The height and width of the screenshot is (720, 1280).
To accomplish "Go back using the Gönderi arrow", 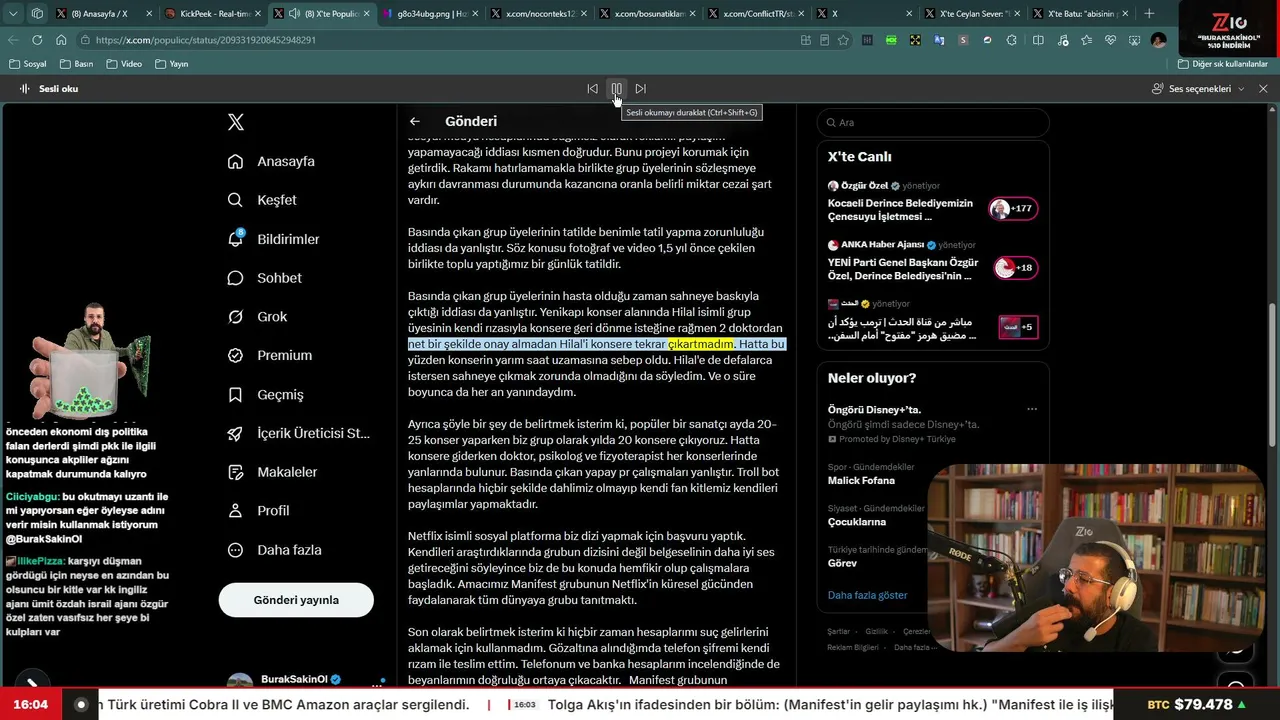I will pyautogui.click(x=415, y=121).
